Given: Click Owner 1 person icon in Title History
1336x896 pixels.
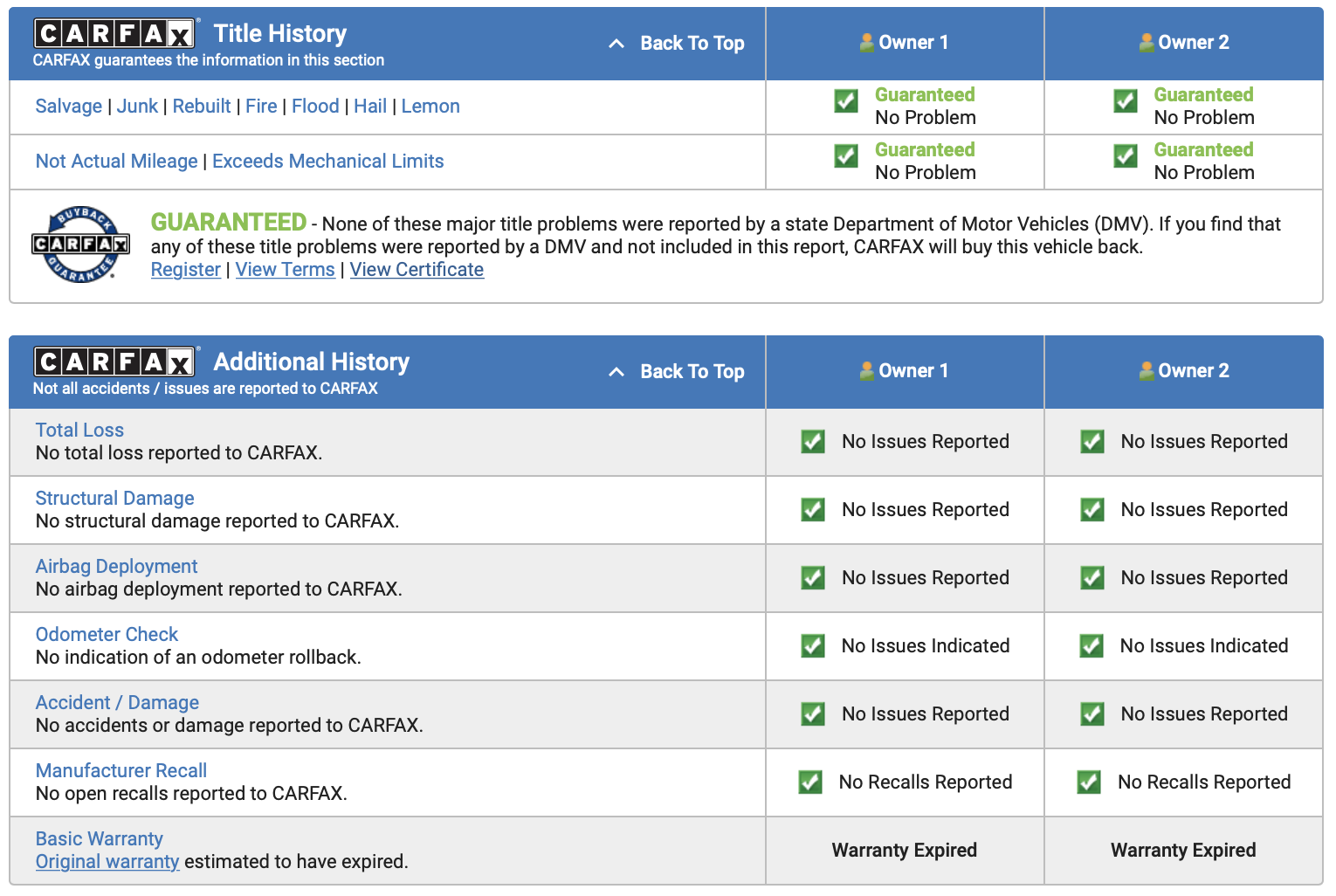Looking at the screenshot, I should [x=867, y=42].
